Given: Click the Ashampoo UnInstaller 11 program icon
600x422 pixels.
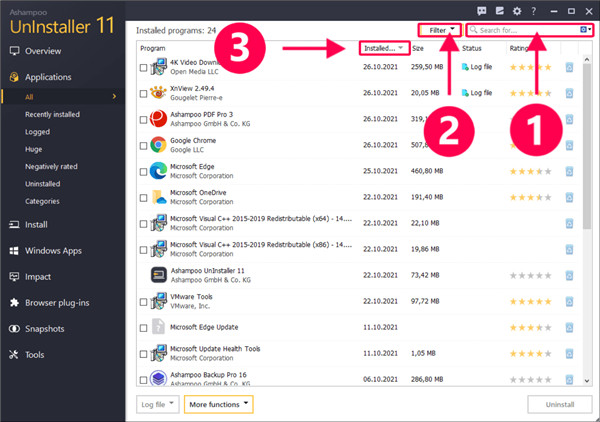Looking at the screenshot, I should coord(158,275).
